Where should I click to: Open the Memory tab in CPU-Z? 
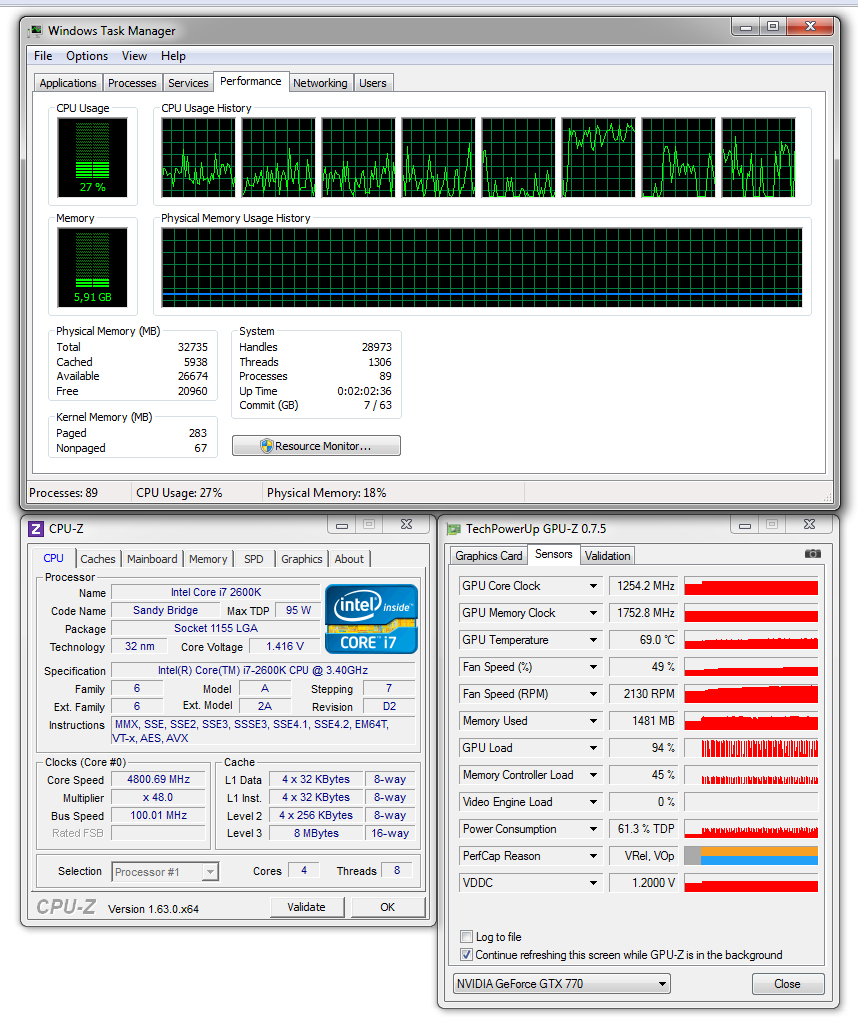tap(208, 559)
